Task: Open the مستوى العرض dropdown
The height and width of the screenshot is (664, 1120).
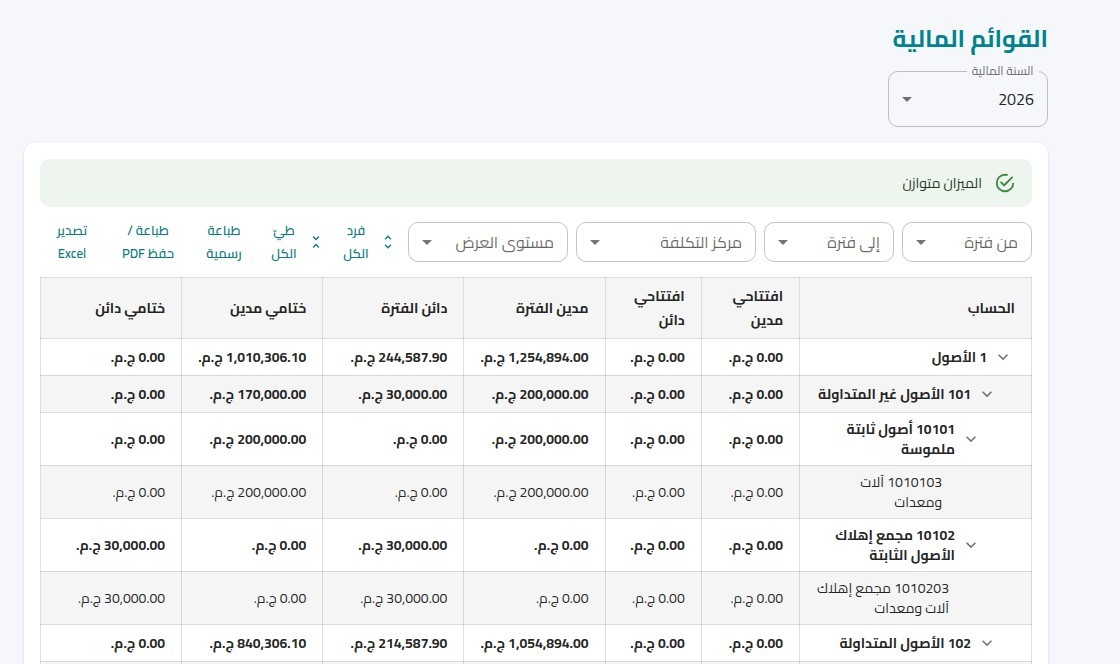Action: pyautogui.click(x=488, y=243)
